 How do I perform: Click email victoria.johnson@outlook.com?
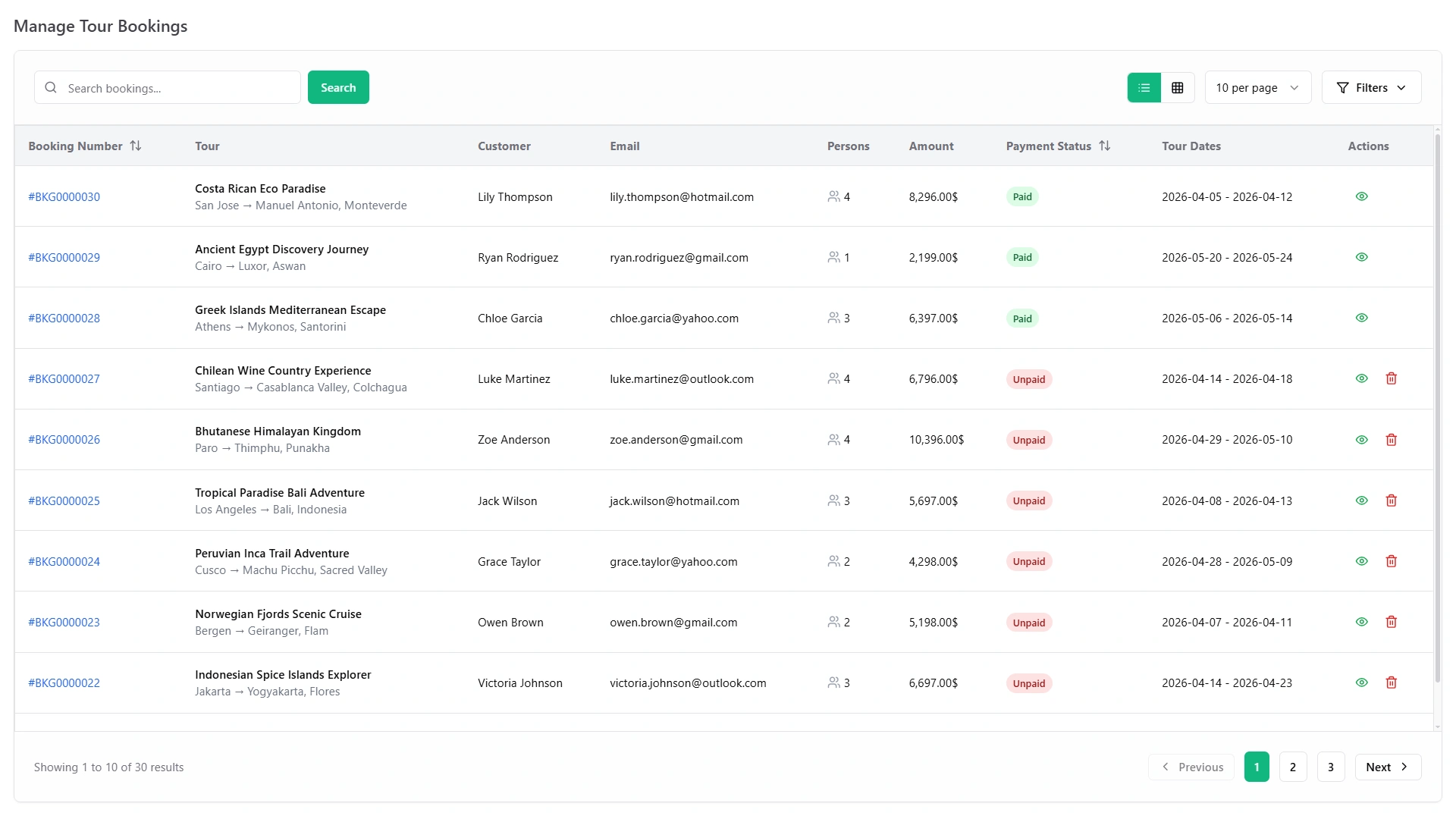pos(688,682)
